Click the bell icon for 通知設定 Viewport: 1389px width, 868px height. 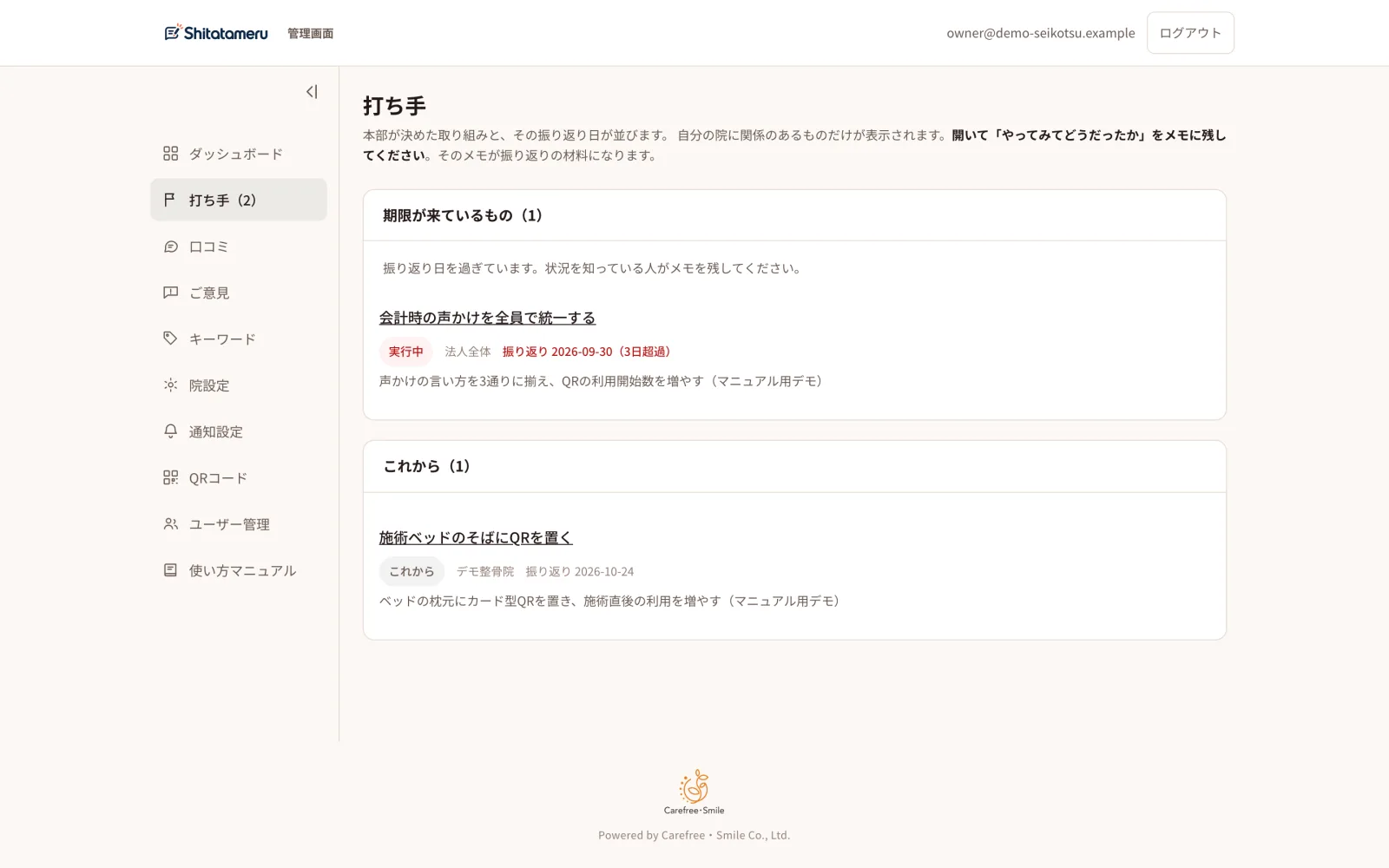point(170,431)
